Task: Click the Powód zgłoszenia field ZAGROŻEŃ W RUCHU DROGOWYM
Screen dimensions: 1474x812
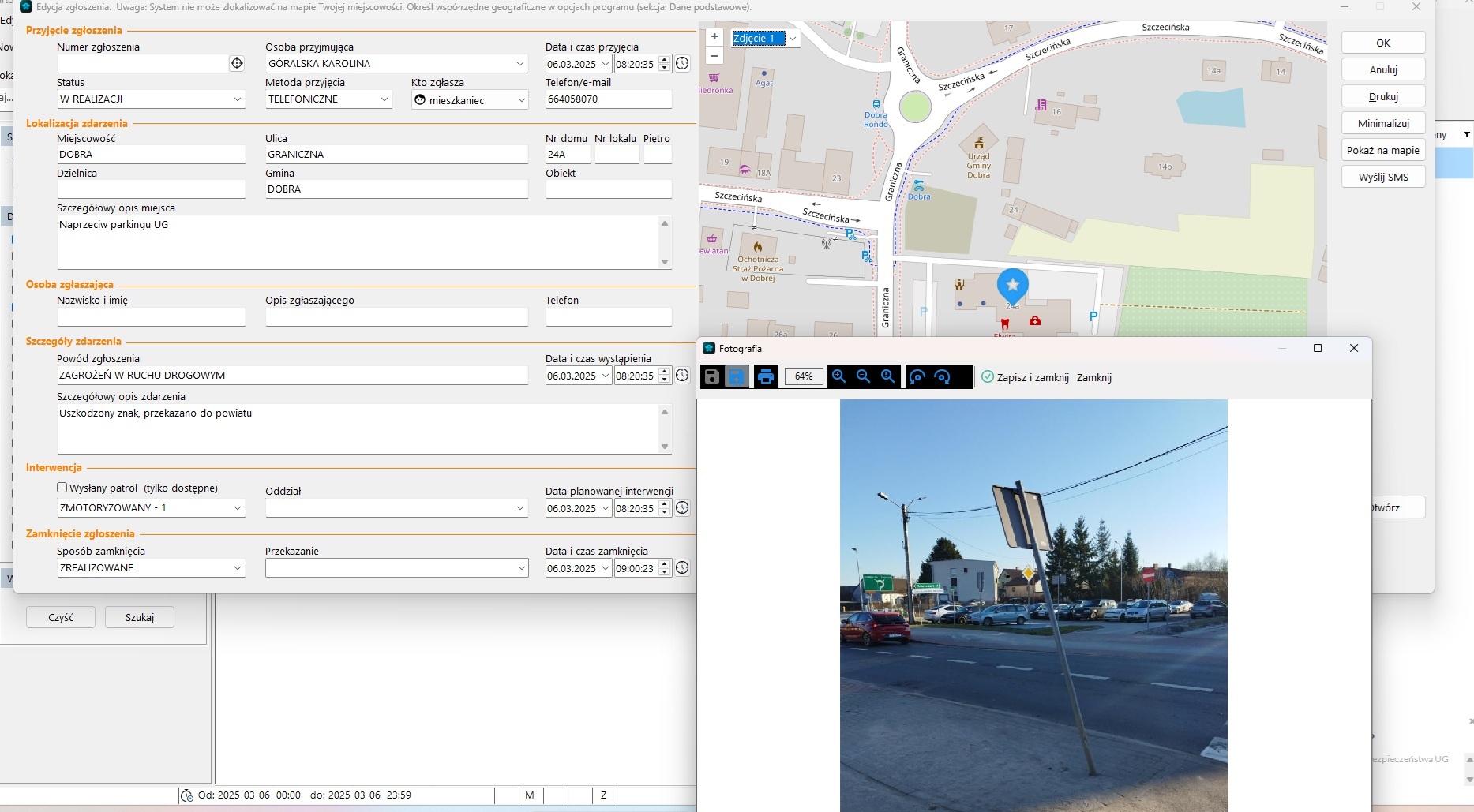Action: pos(292,375)
